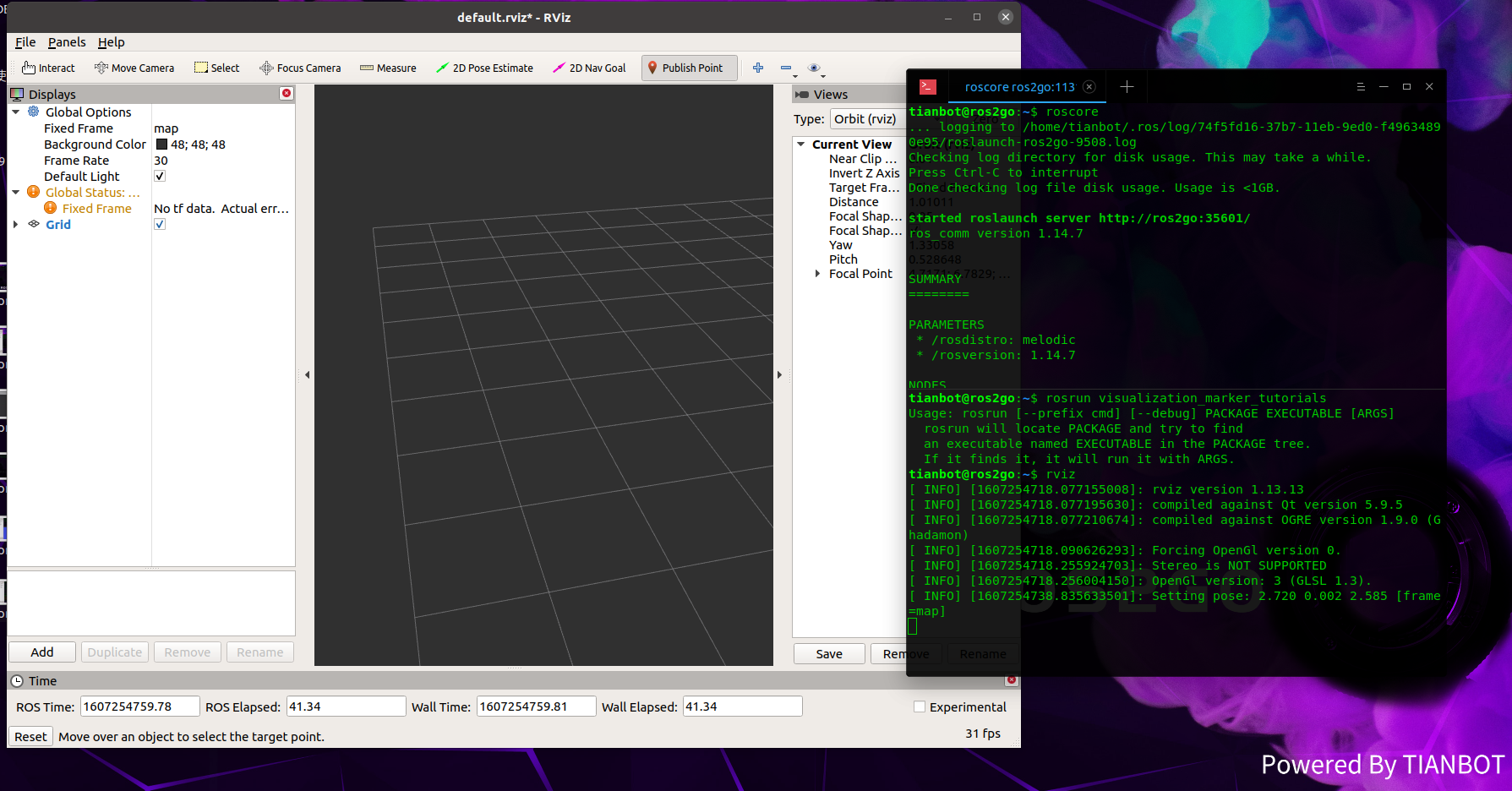Close the Displays panel
1512x791 pixels.
click(x=287, y=93)
